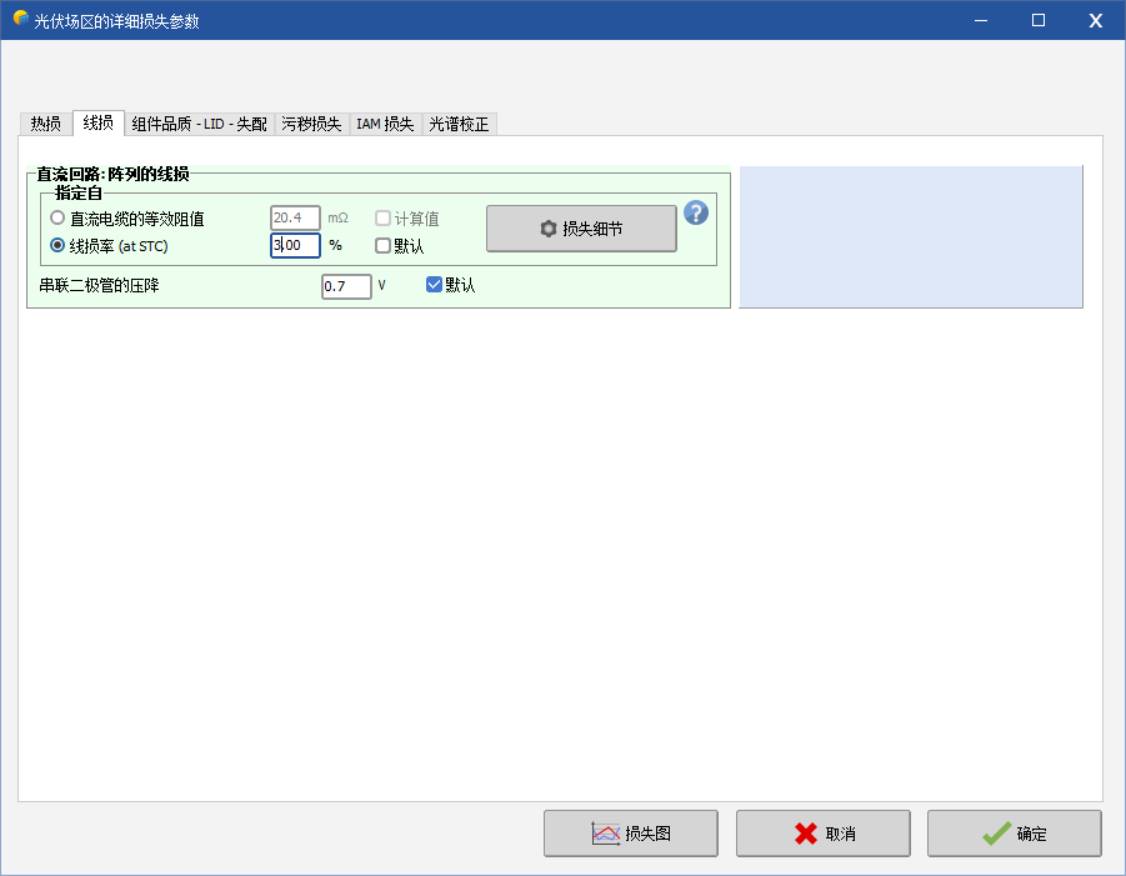Choose the 线损率 (at STC) radio button
This screenshot has height=876, width=1126.
58,246
